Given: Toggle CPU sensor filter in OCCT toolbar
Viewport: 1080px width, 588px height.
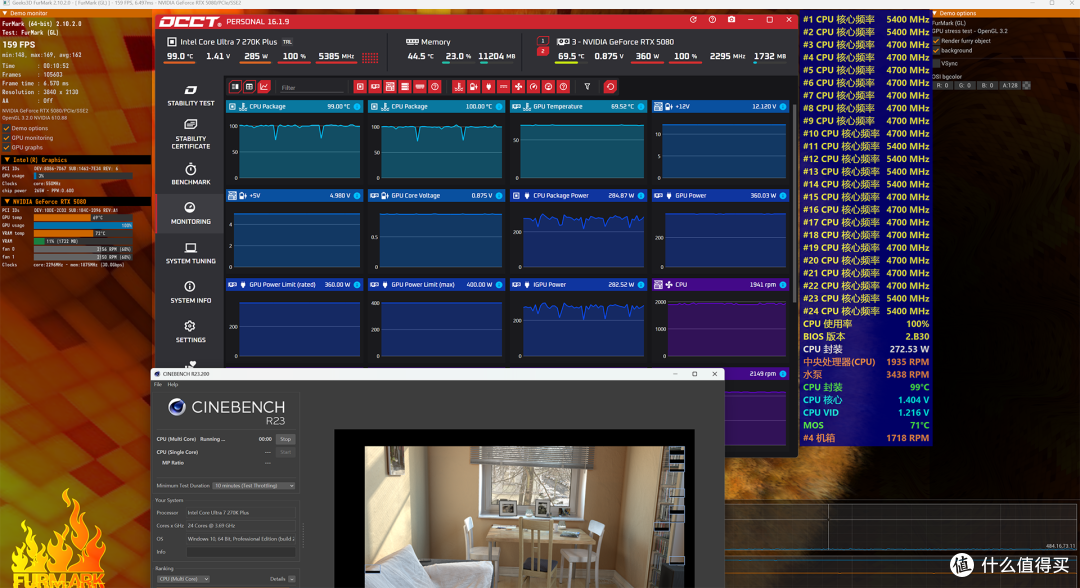Looking at the screenshot, I should (x=360, y=87).
